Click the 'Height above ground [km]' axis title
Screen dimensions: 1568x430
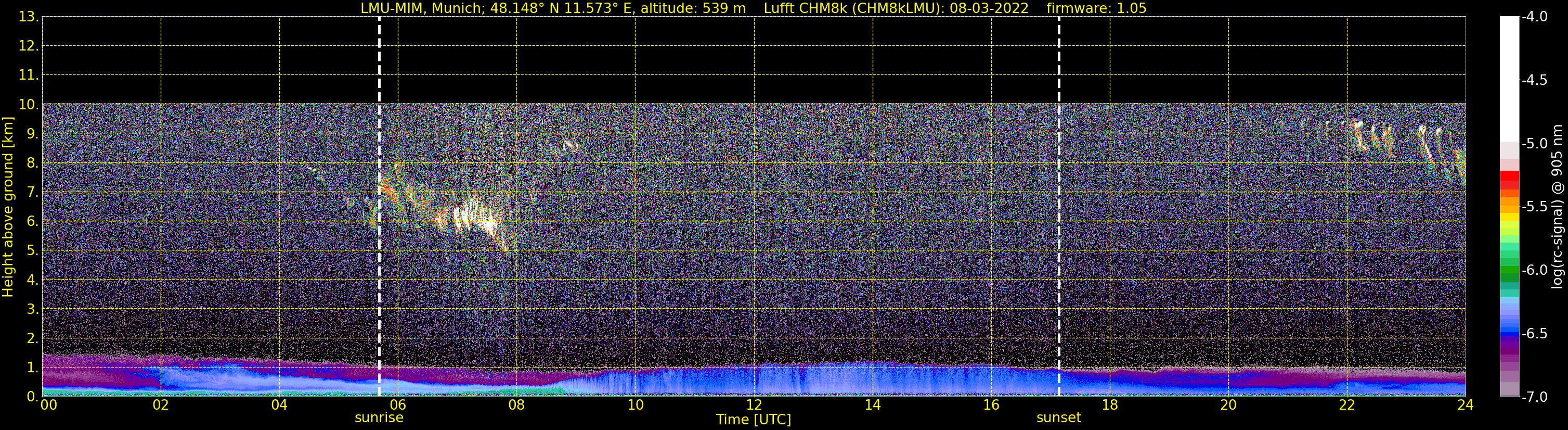(8, 207)
